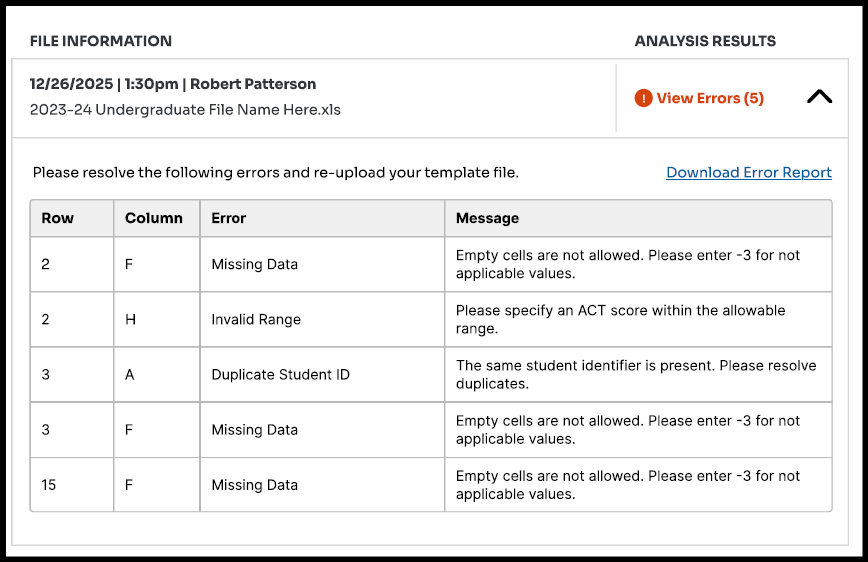Click the column A cell

(130, 375)
